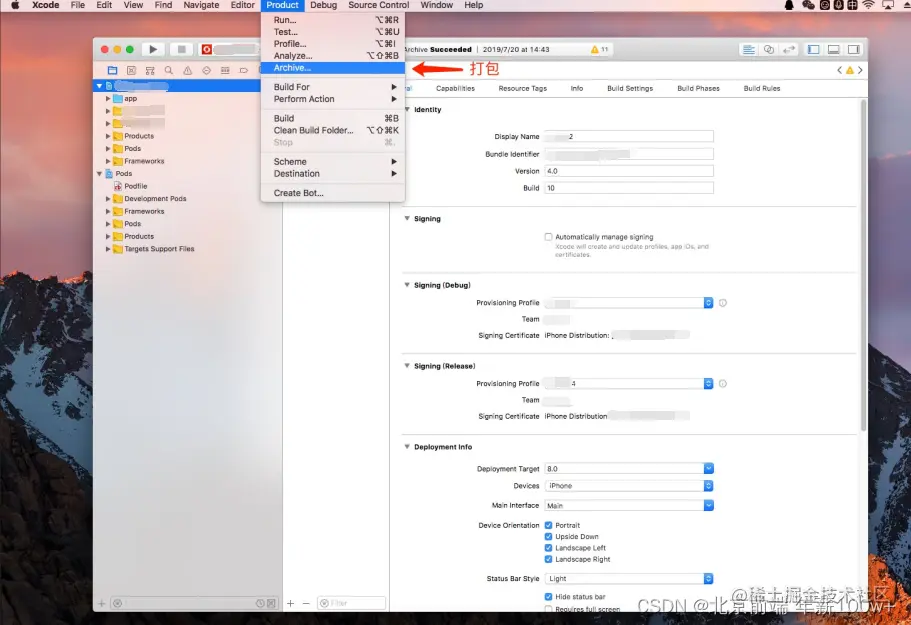Click the Run (play) button in toolbar

pos(153,49)
